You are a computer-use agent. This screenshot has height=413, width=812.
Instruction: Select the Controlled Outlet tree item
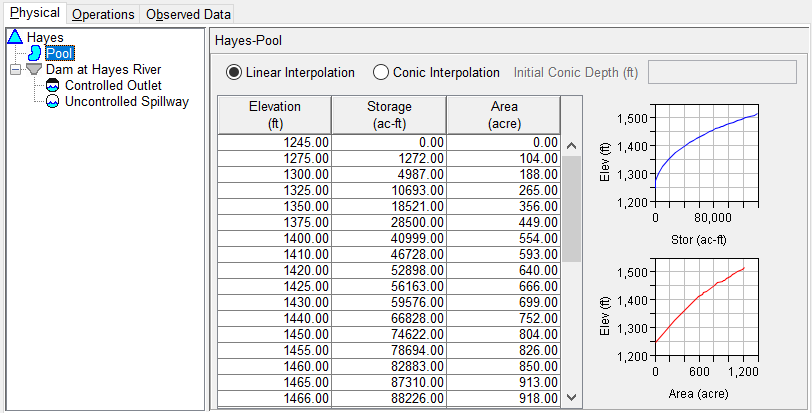pos(113,86)
